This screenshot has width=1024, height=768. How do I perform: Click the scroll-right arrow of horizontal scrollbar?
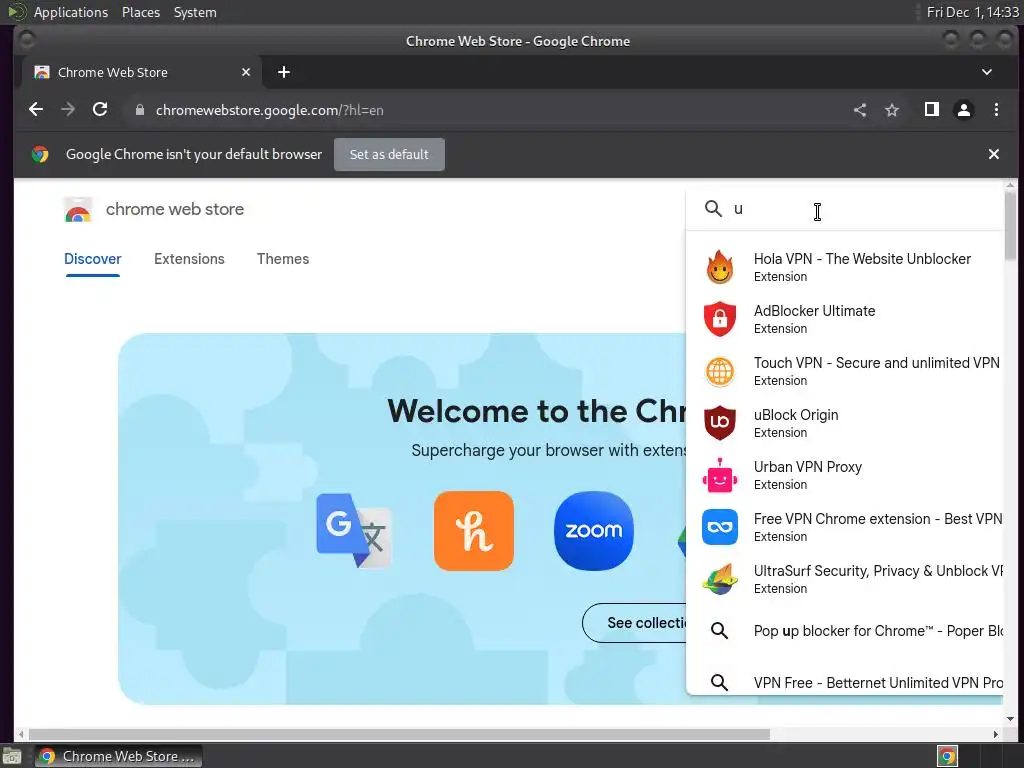coord(995,735)
